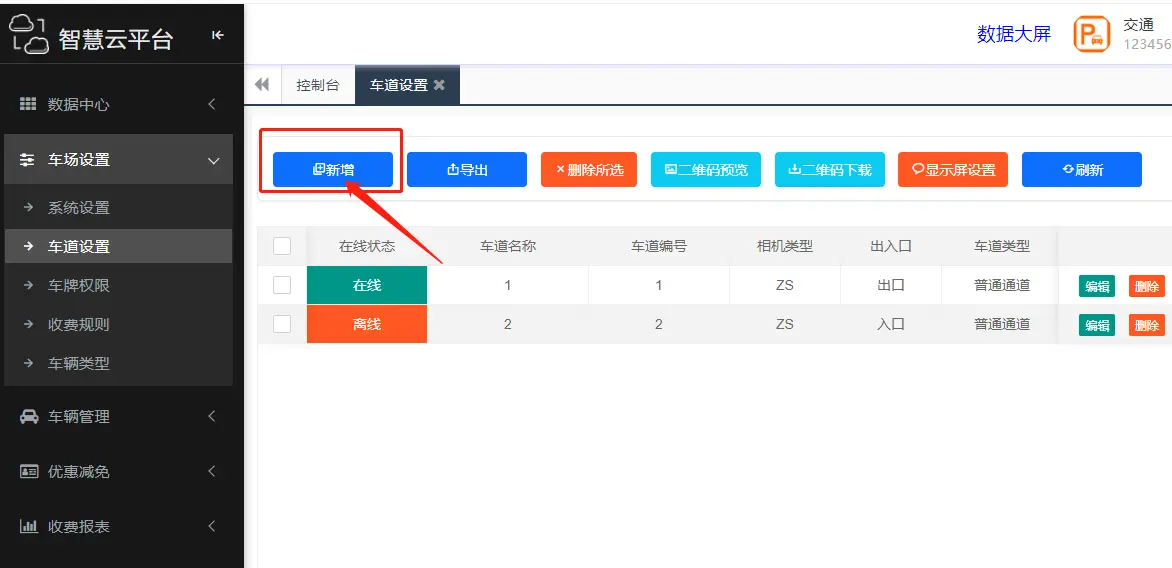Click the 车辆管理 car icon
1172x568 pixels.
[29, 417]
